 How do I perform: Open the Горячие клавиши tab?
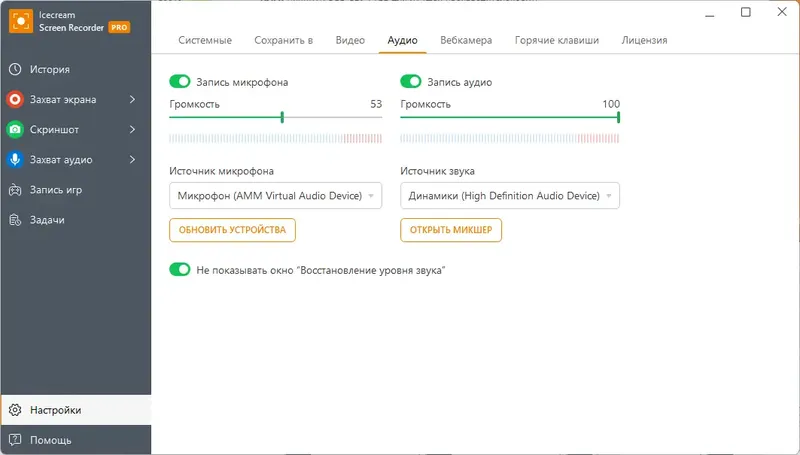(557, 40)
